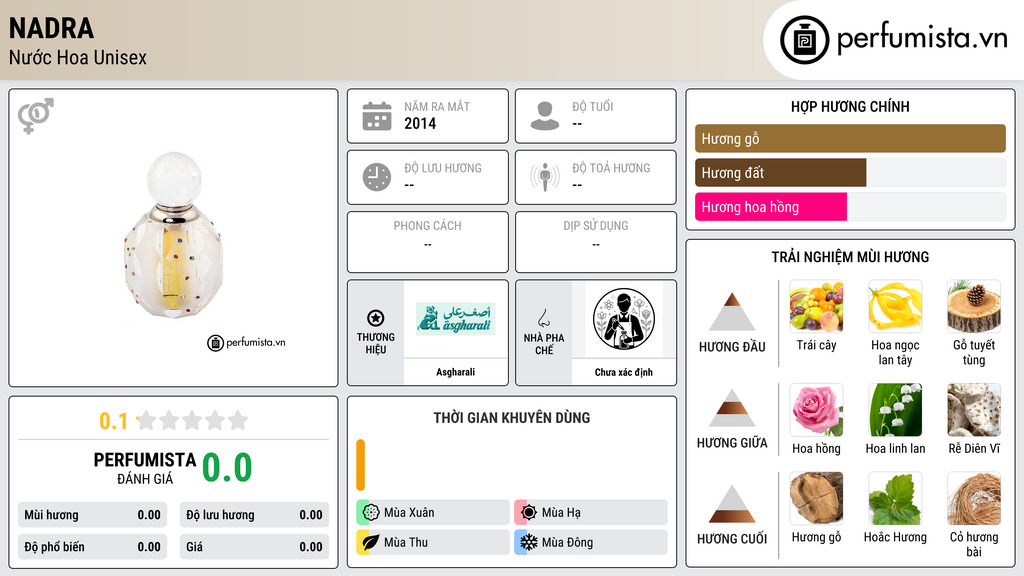This screenshot has width=1024, height=576.
Task: Click the Hương gỗ accord bar
Action: coord(850,138)
